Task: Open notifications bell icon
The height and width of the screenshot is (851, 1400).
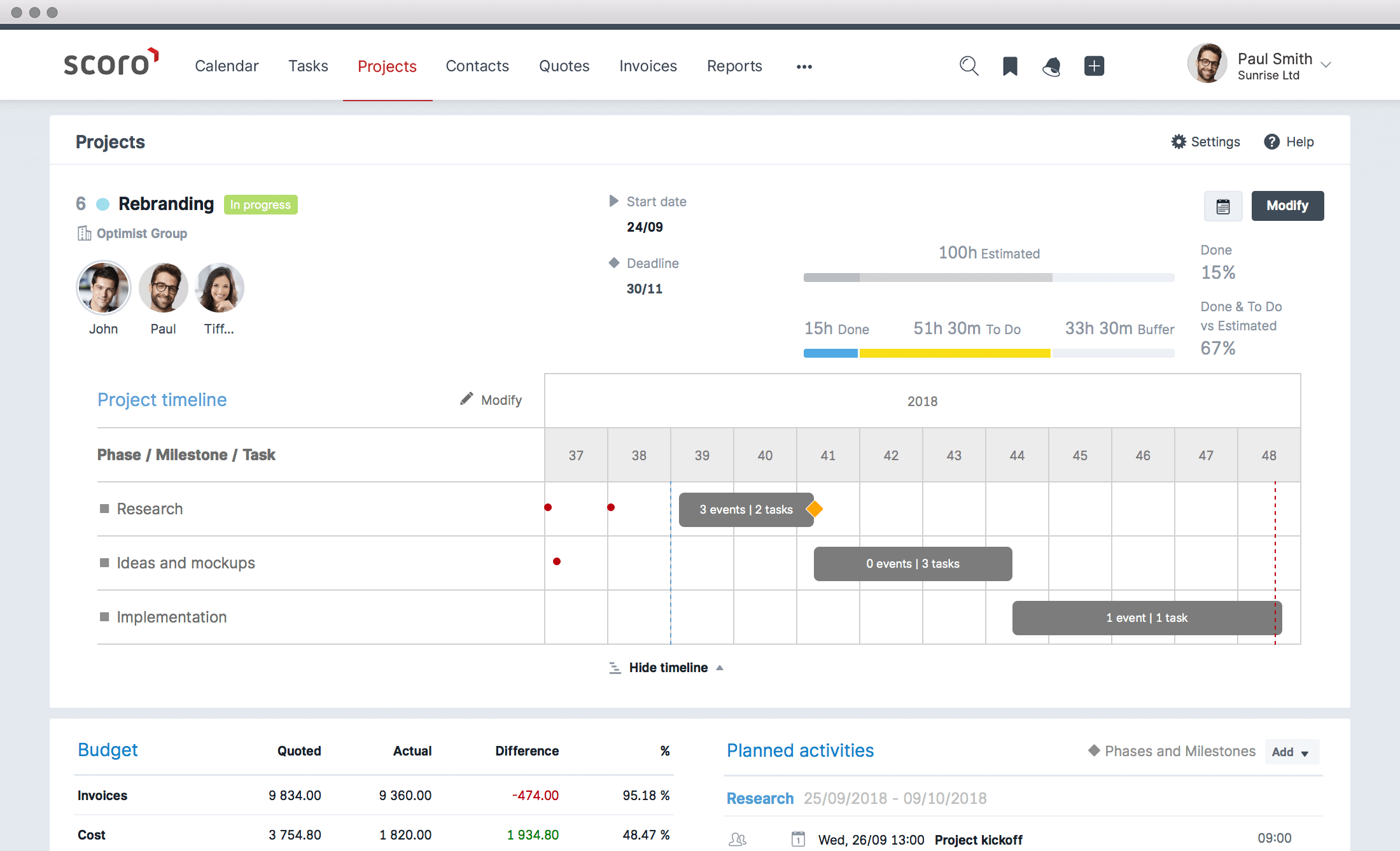Action: 1051,66
